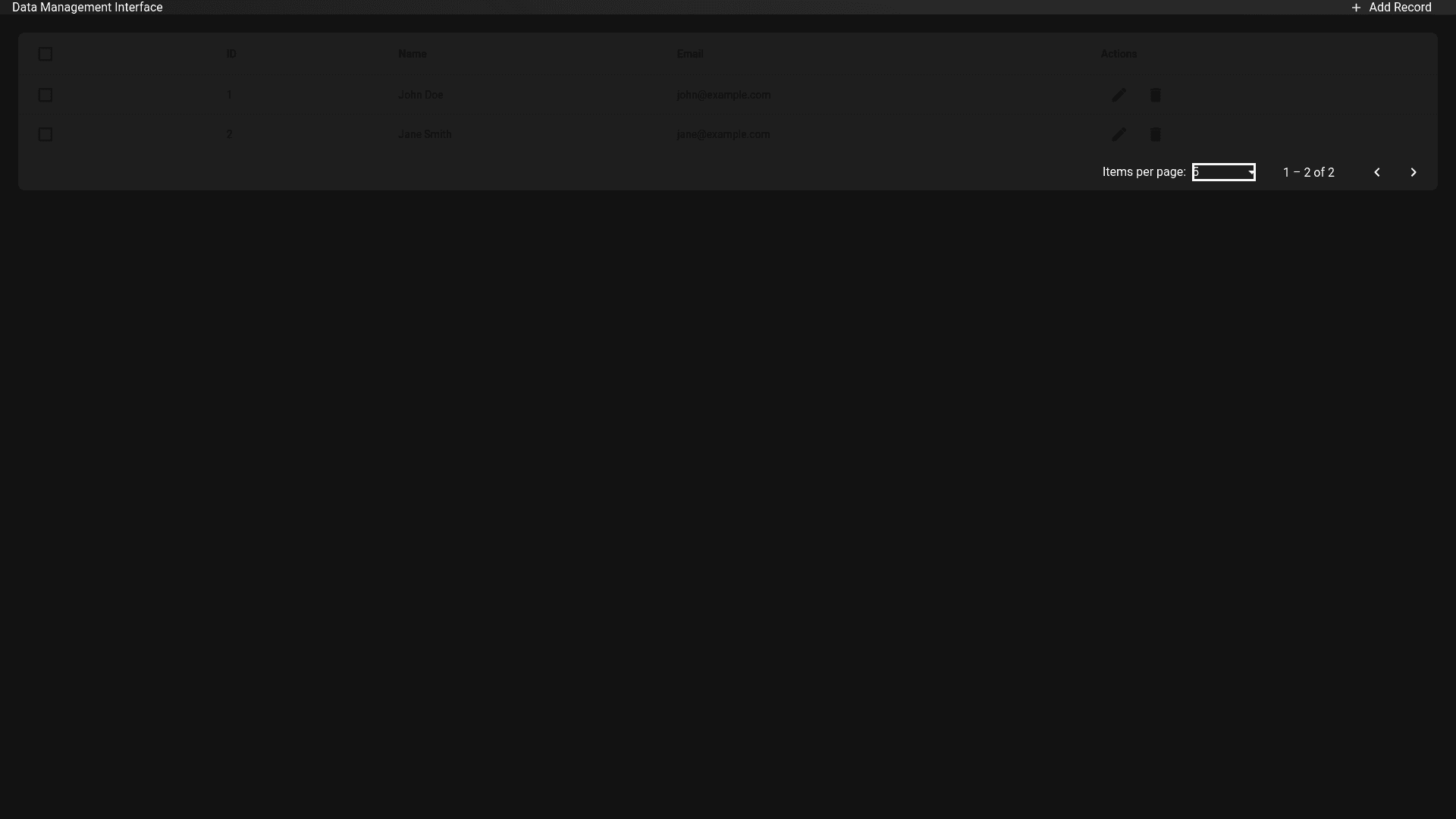Delete the Jane Smith record
1456x819 pixels.
coord(1155,134)
